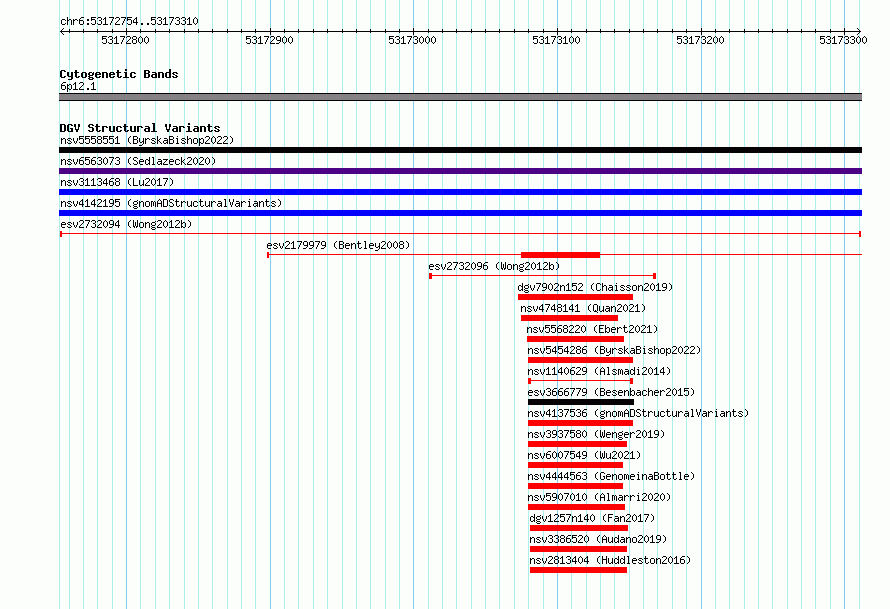Screen dimensions: 890x609
Task: Select the black esv3666779 variant bar
Action: (x=581, y=402)
